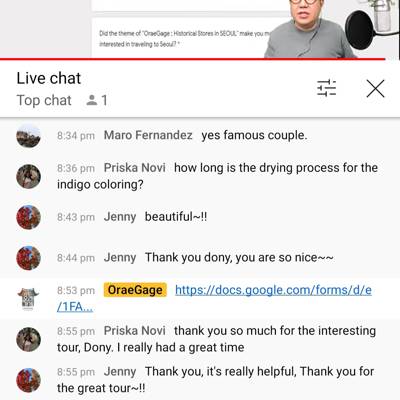
Task: Open the Top chat mode selector
Action: pos(44,100)
